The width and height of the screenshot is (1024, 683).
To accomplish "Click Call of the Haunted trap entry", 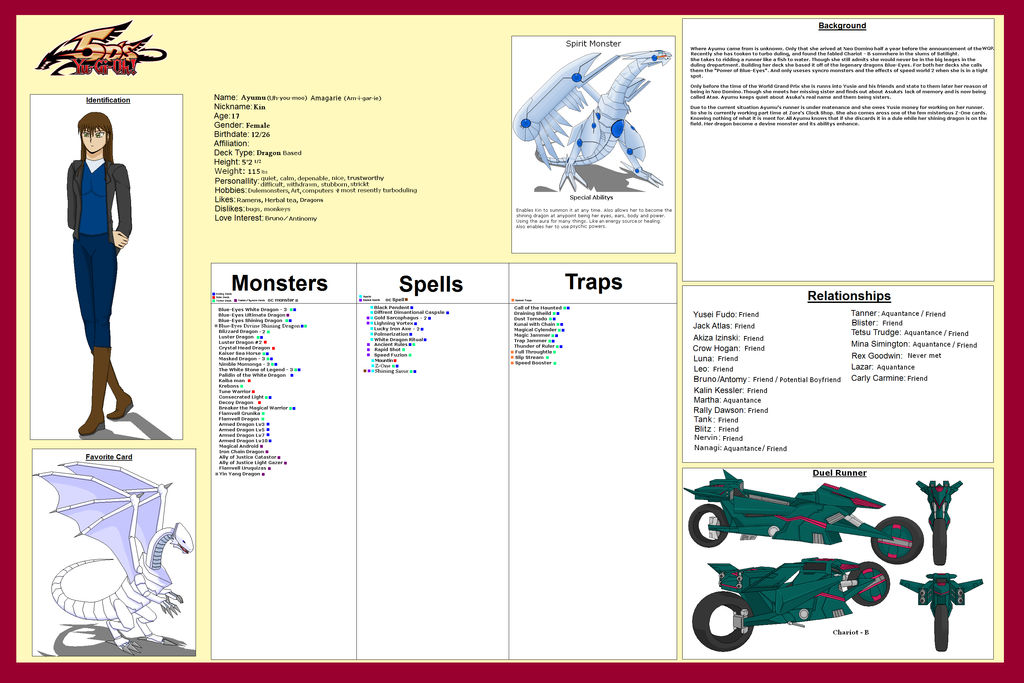I will [541, 308].
